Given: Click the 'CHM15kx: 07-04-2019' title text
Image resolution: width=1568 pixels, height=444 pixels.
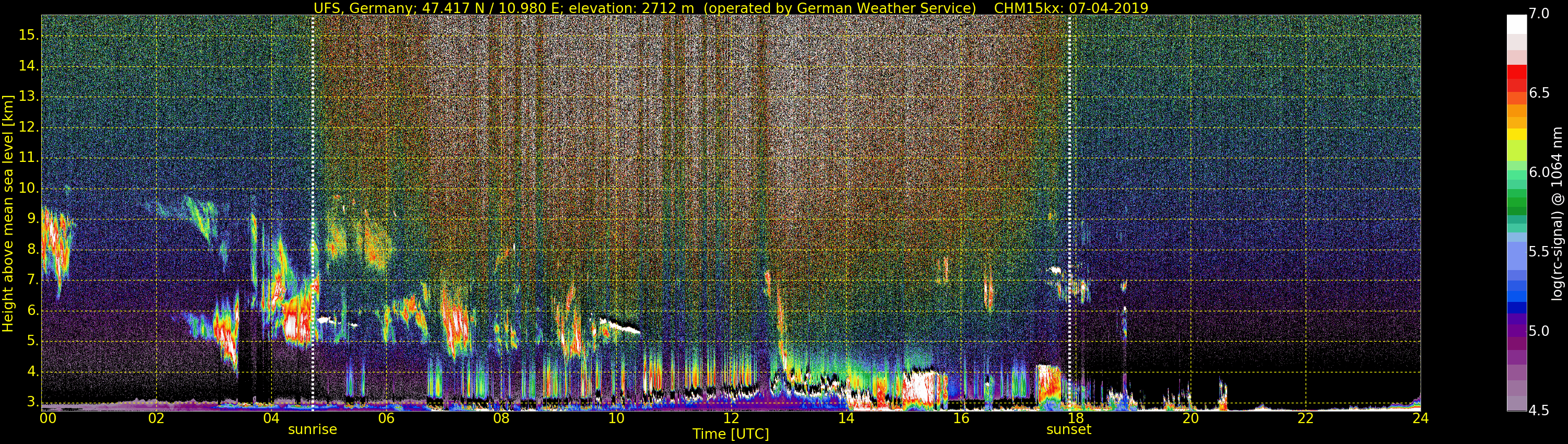Looking at the screenshot, I should (1071, 8).
